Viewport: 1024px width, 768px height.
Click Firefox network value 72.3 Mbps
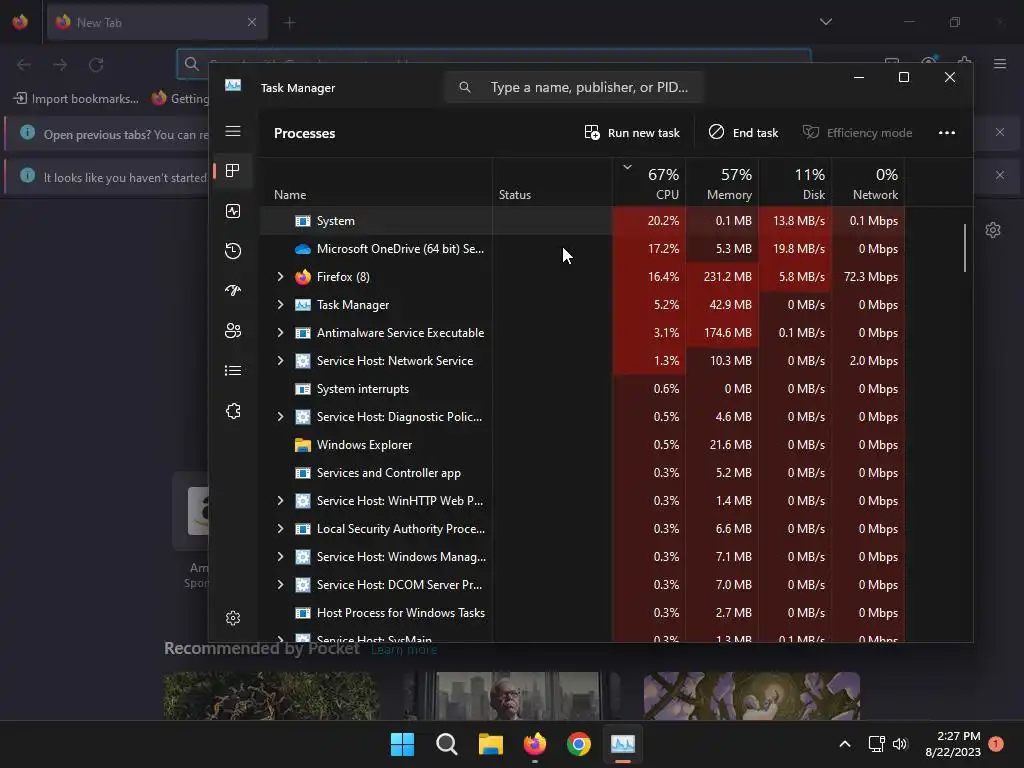(871, 277)
